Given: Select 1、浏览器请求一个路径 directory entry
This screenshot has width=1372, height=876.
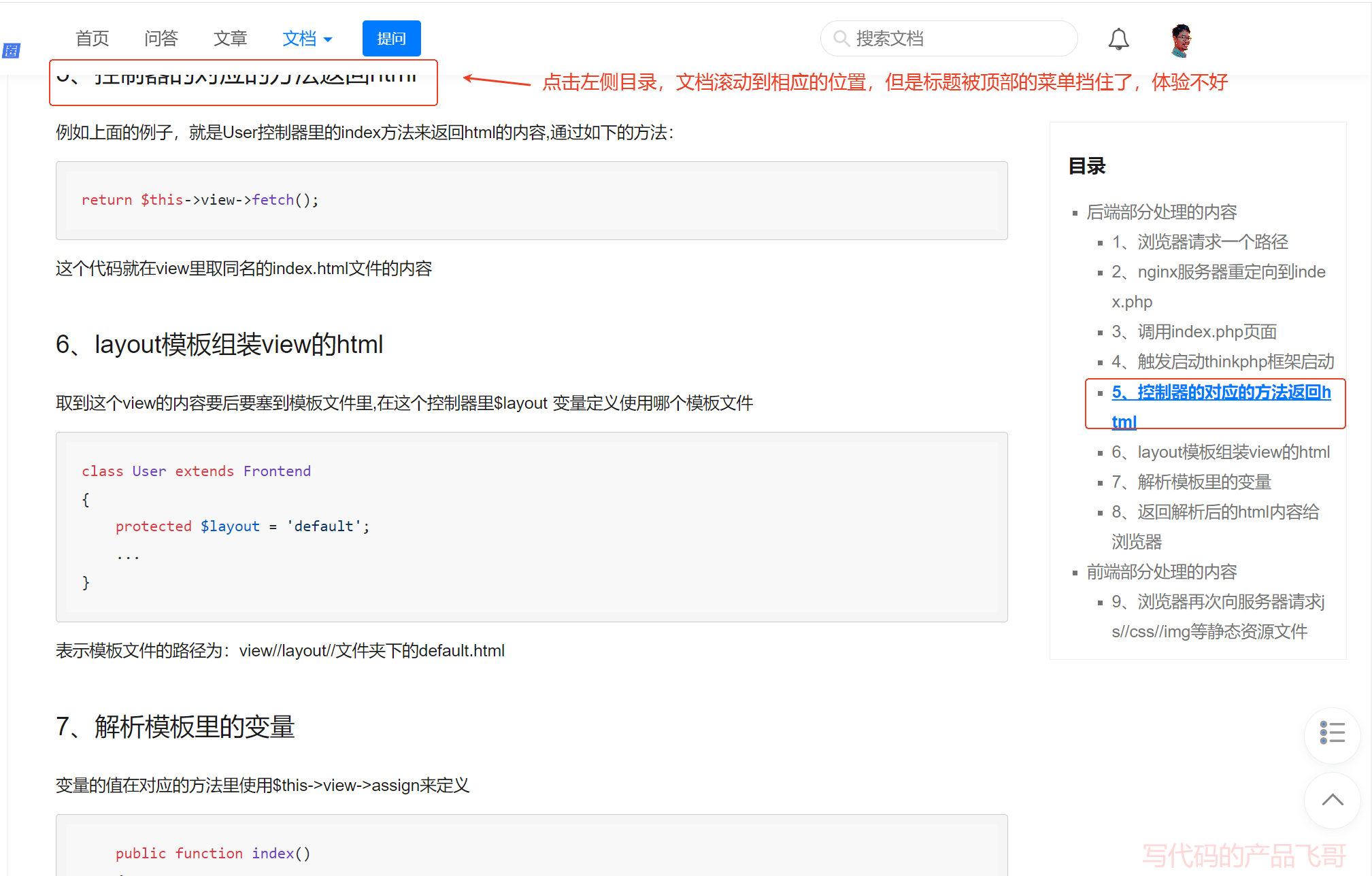Looking at the screenshot, I should (x=1200, y=242).
